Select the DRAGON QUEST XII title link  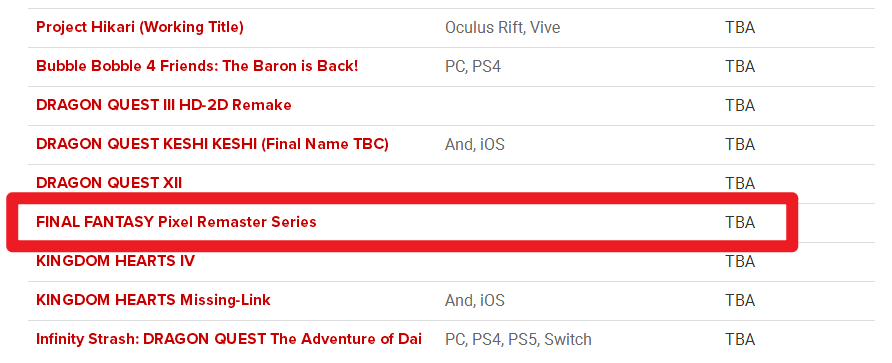(109, 183)
